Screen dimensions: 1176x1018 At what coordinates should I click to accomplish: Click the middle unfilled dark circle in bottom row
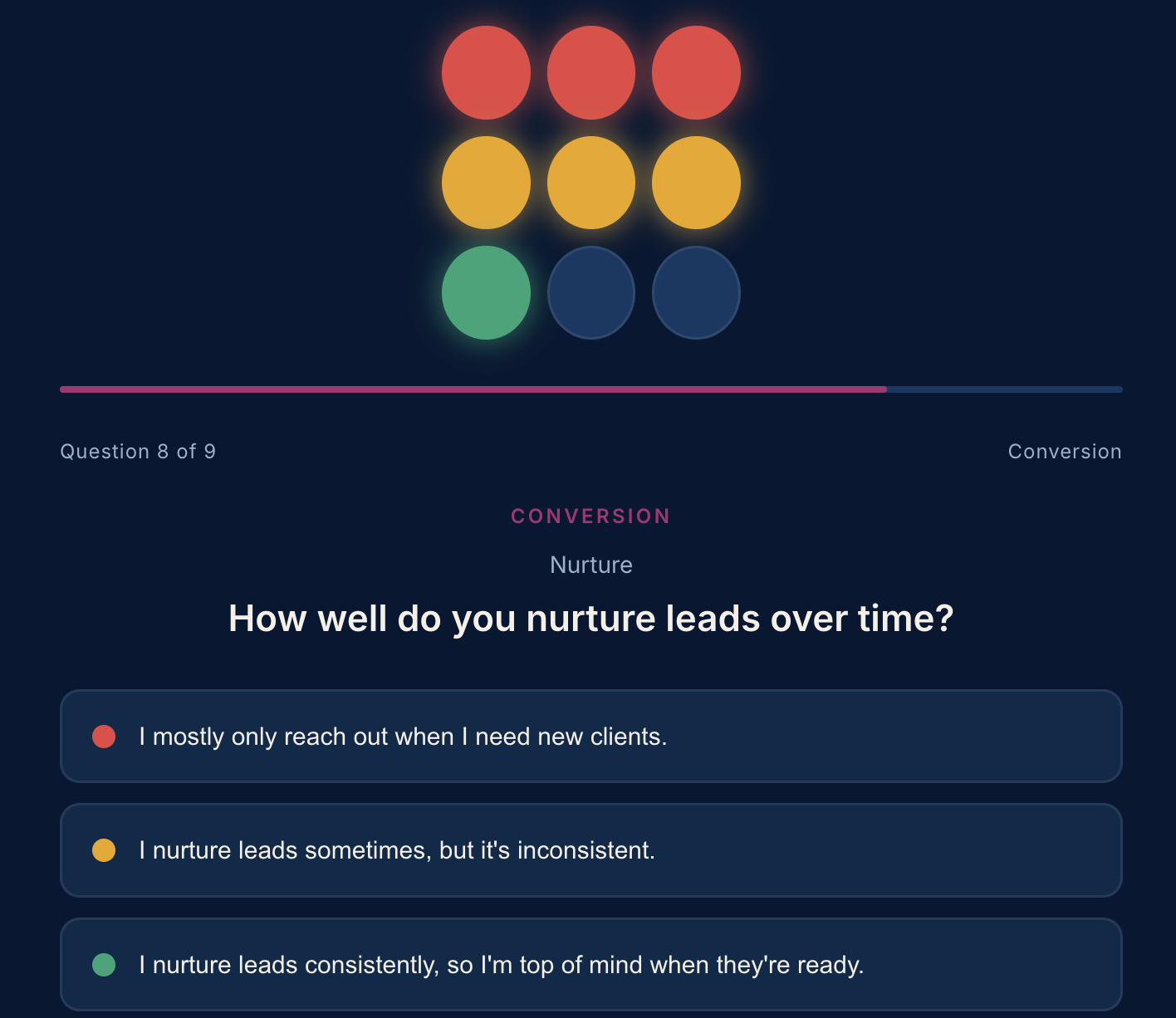[591, 292]
